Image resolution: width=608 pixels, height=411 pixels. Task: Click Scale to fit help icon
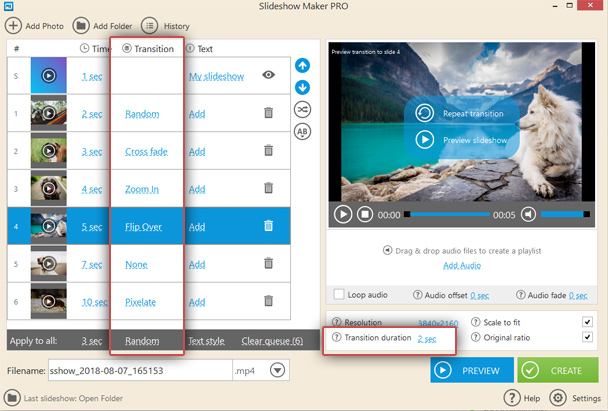pos(475,322)
